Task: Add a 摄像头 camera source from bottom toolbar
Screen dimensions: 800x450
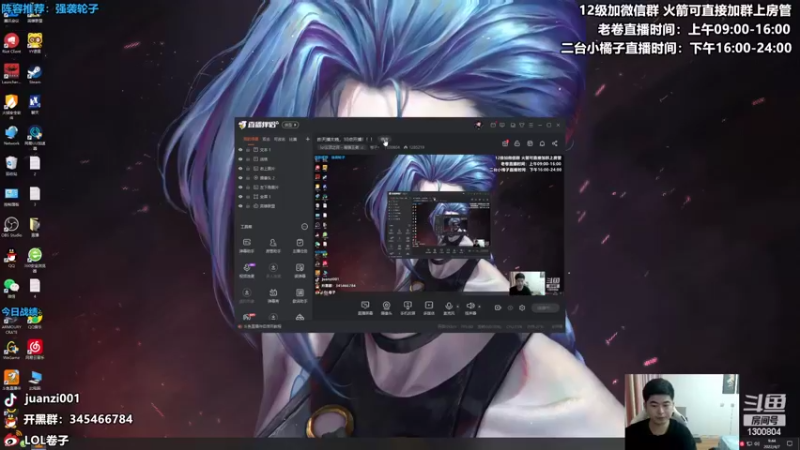Action: [x=386, y=308]
